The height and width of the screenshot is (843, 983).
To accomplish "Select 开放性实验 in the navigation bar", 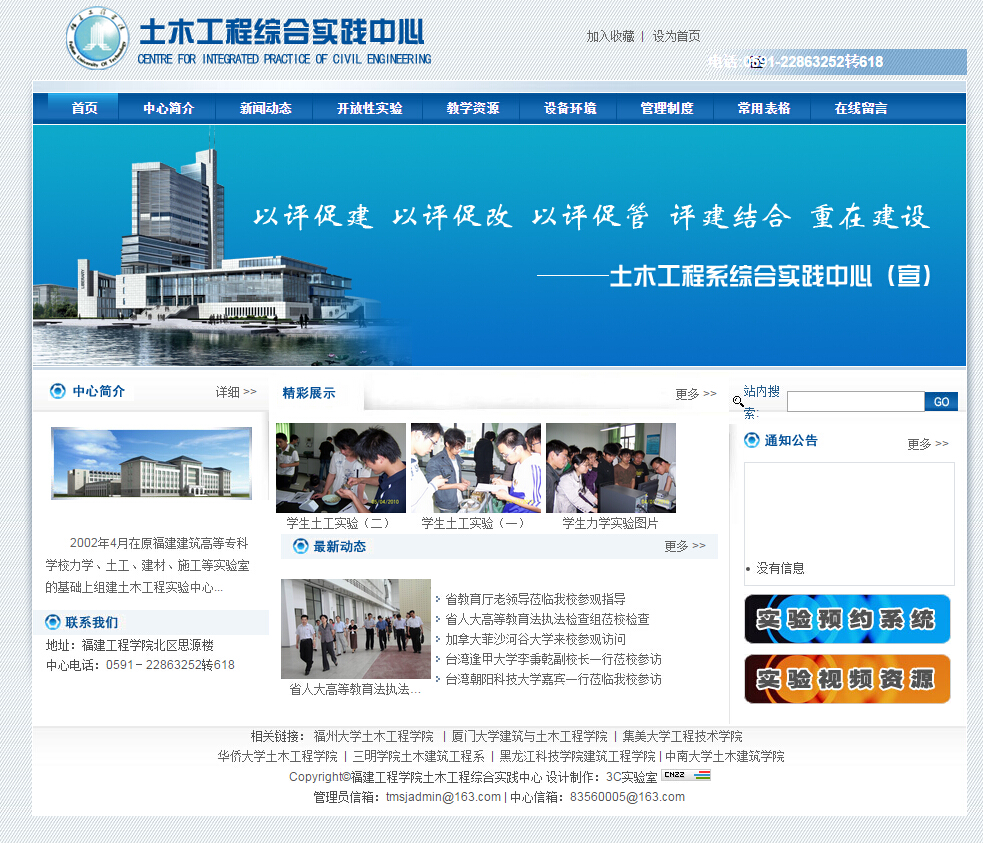I will 369,108.
